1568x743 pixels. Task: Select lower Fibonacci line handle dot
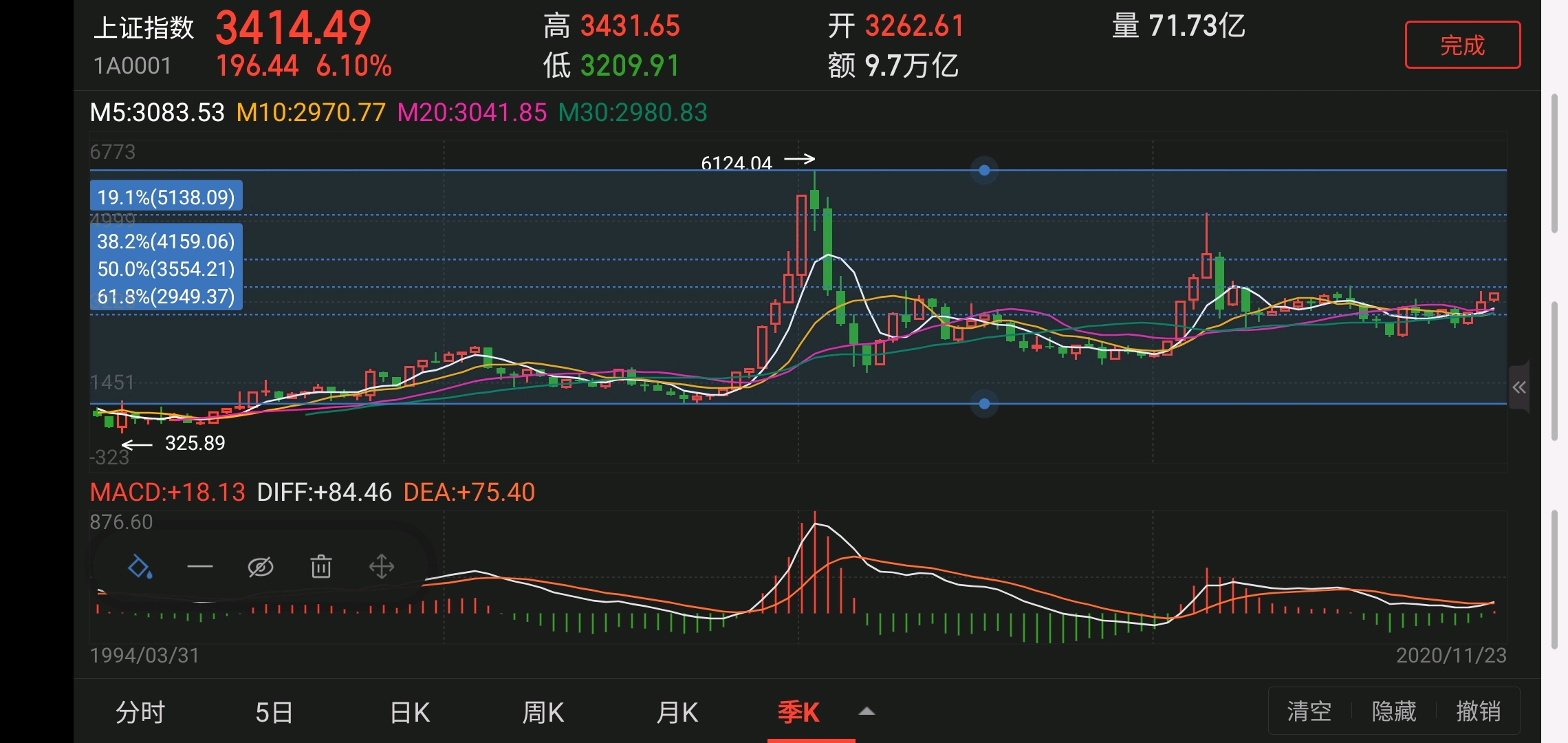tap(984, 404)
